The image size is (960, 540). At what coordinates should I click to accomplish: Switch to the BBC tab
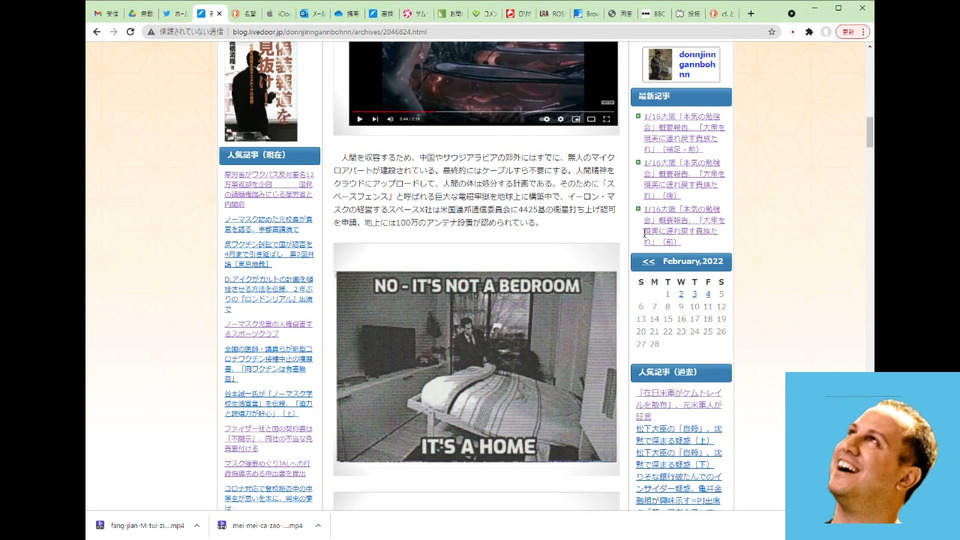(x=653, y=13)
